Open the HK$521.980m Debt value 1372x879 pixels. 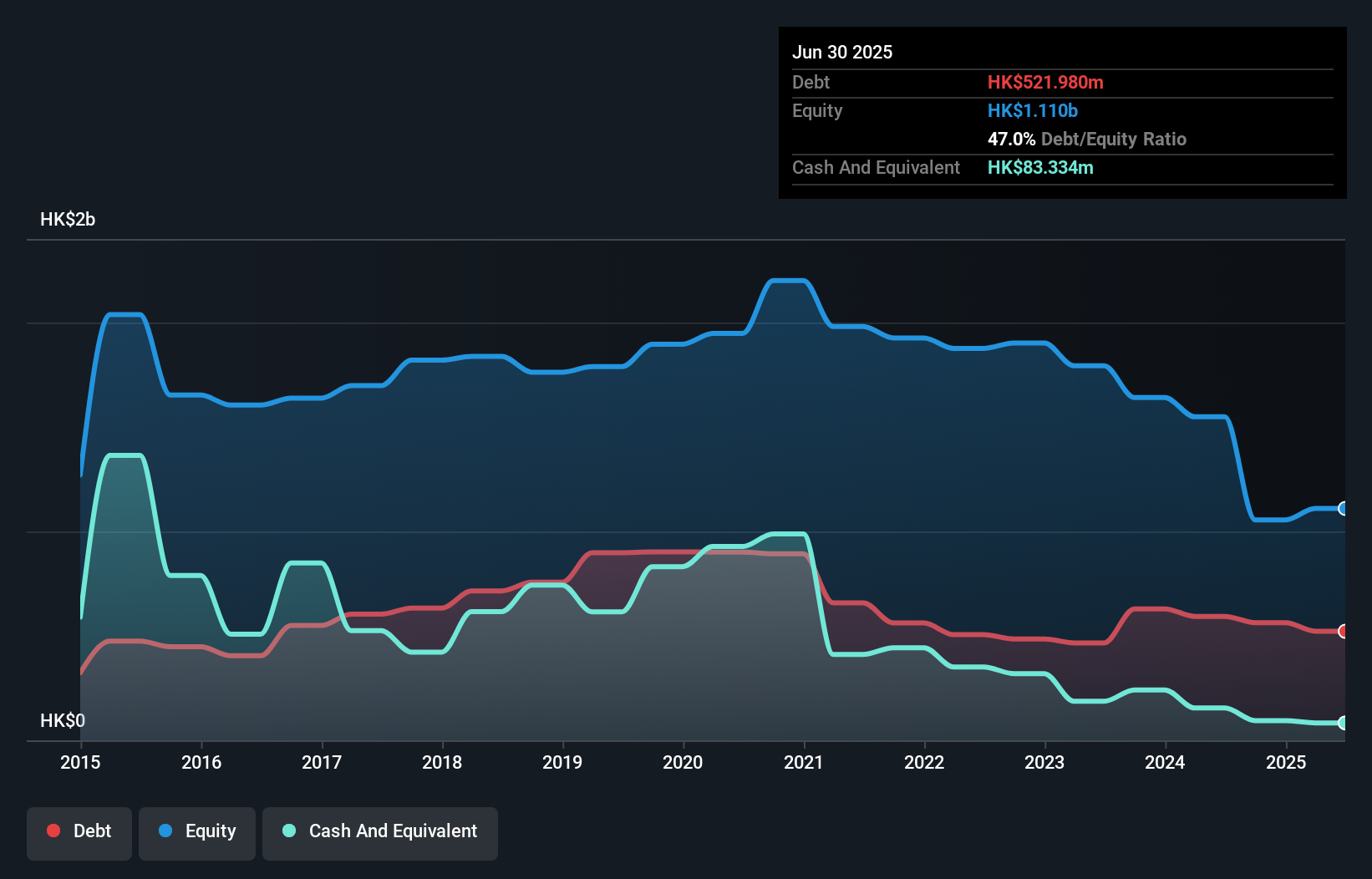tap(1045, 83)
